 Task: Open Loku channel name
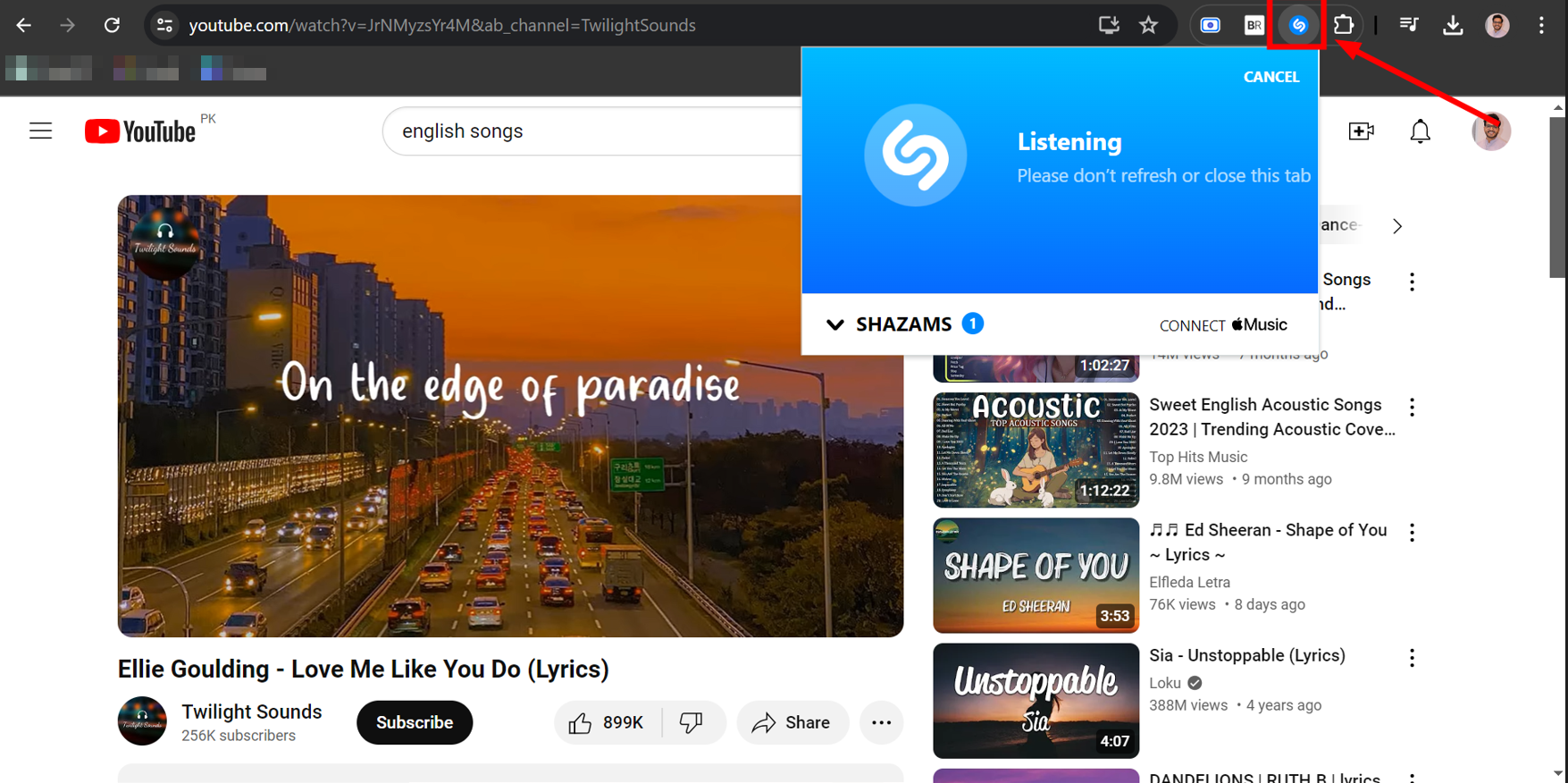click(x=1165, y=683)
